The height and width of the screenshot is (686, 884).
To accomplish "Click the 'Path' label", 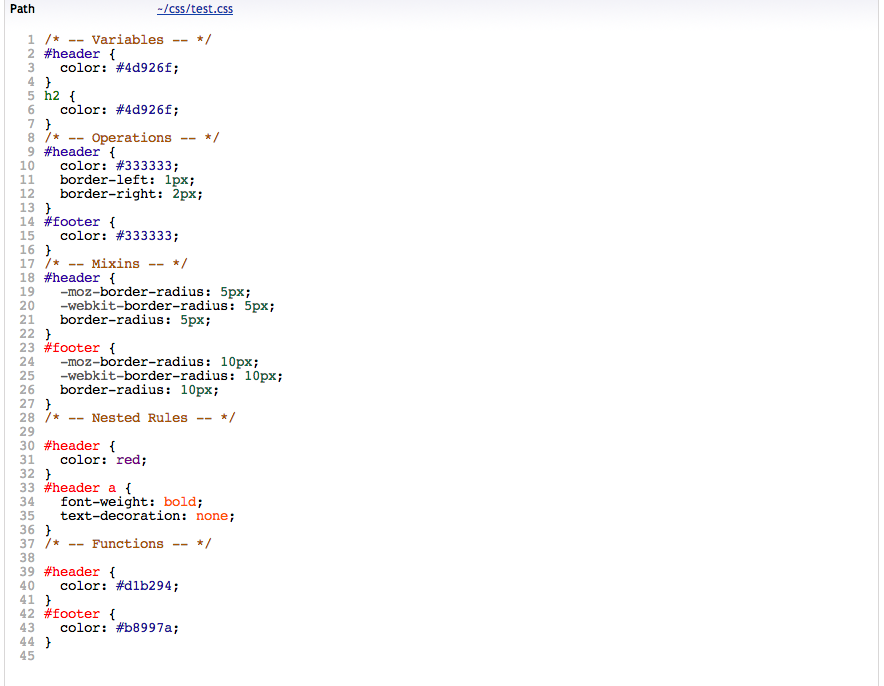I will point(22,9).
